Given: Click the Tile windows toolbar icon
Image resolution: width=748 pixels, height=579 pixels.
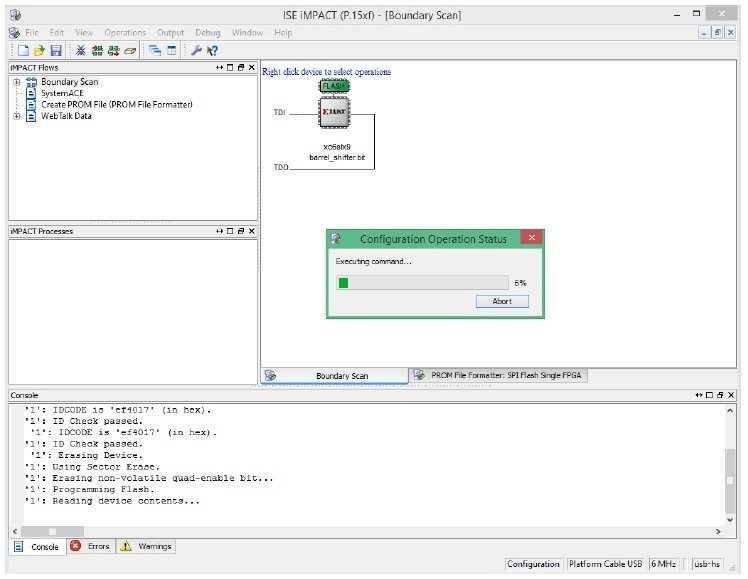Looking at the screenshot, I should [171, 50].
